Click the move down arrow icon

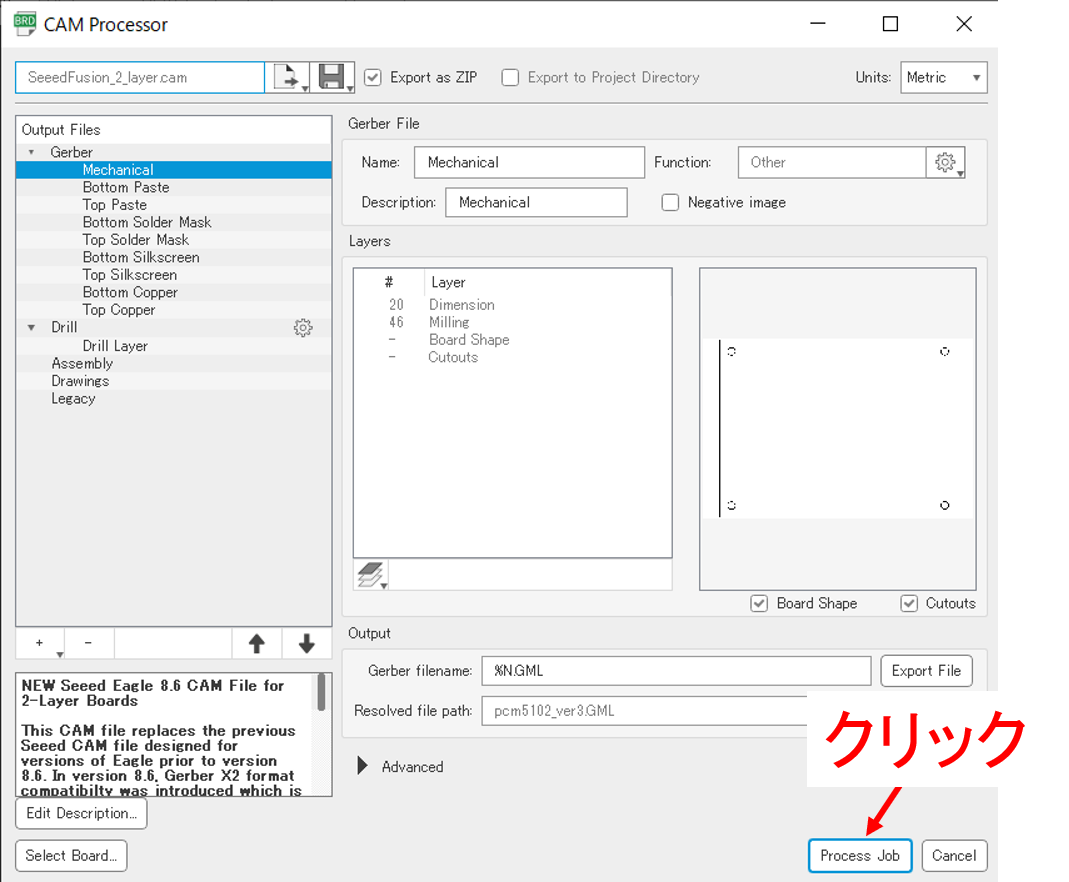307,643
